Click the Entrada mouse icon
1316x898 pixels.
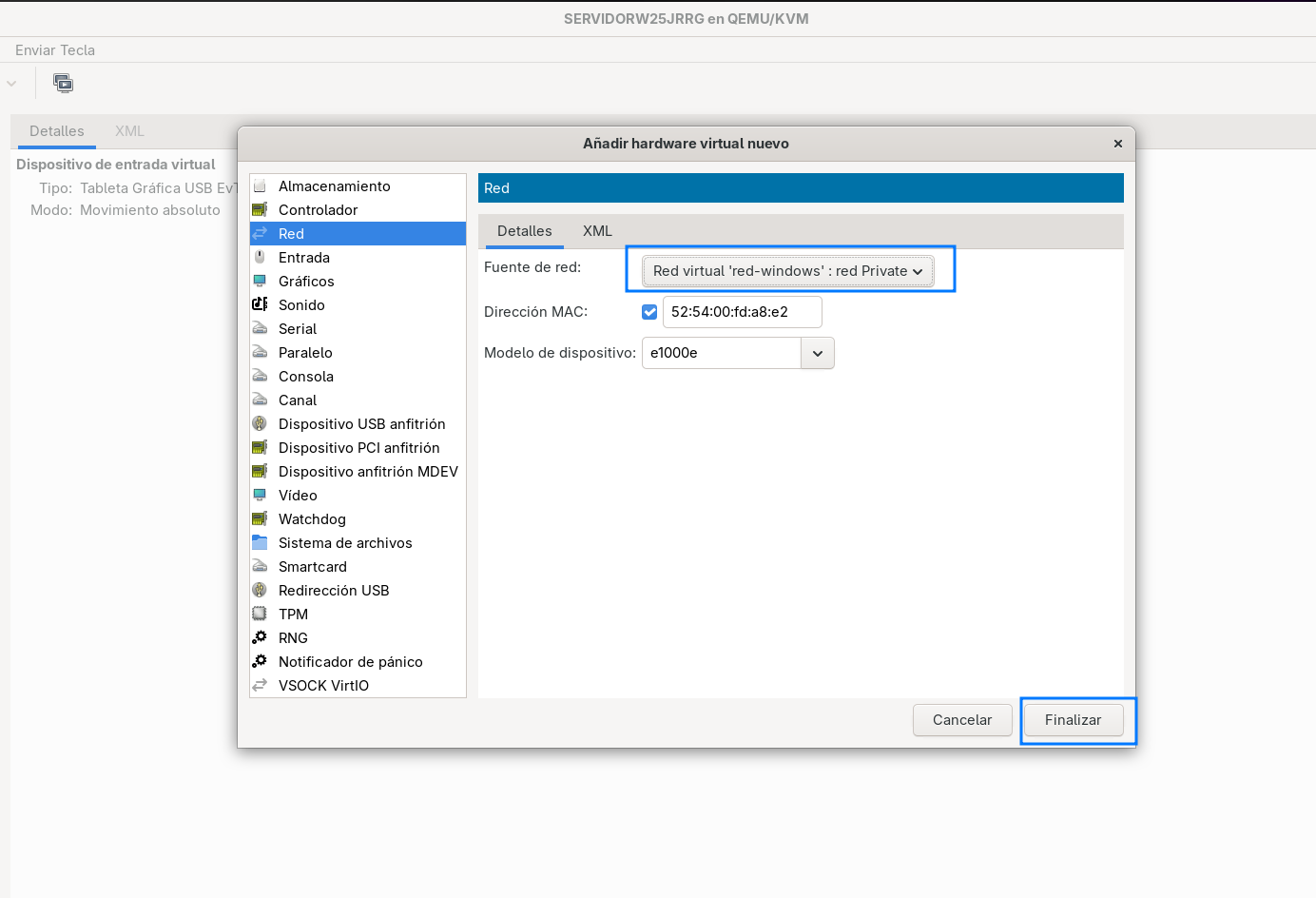click(x=260, y=258)
